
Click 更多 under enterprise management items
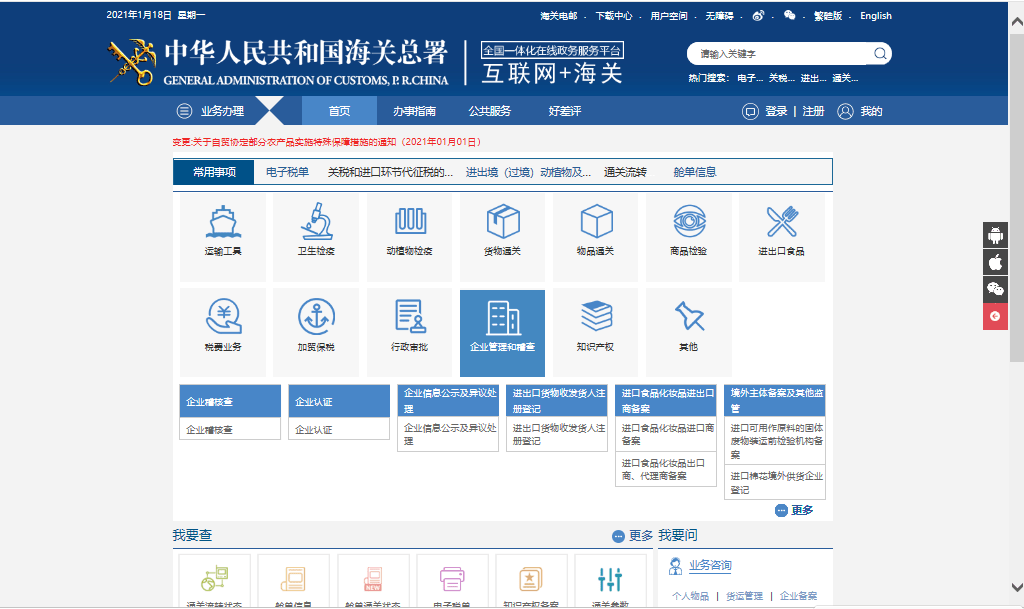pos(795,510)
